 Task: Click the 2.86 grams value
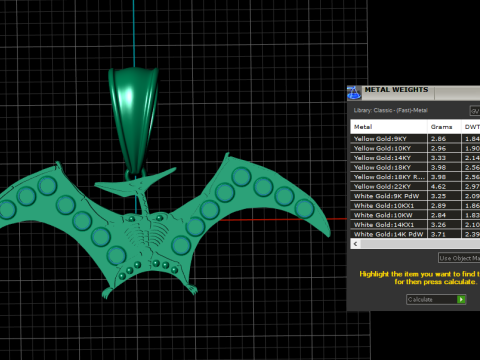click(x=438, y=139)
